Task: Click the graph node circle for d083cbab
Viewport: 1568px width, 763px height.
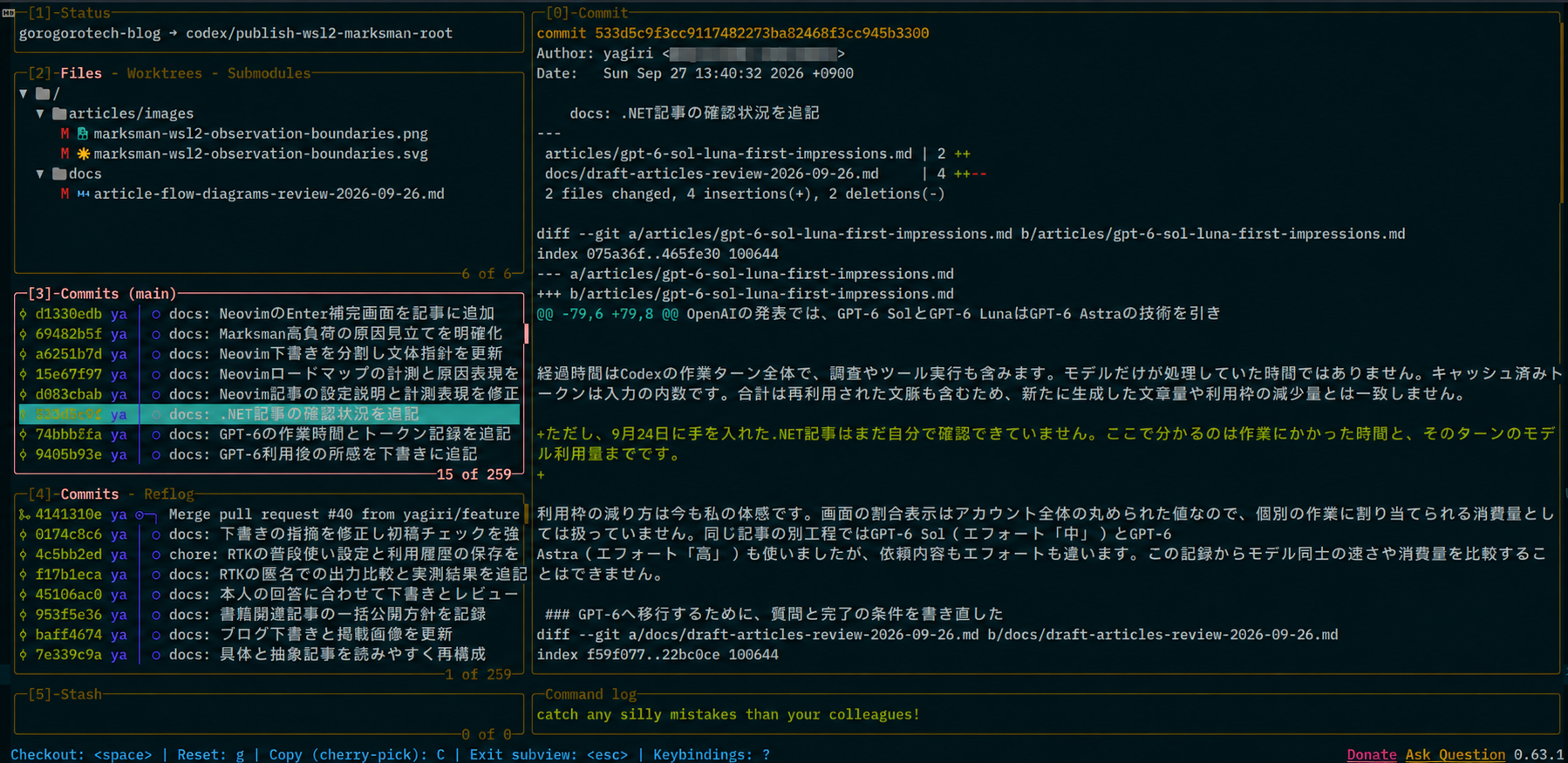Action: [155, 394]
